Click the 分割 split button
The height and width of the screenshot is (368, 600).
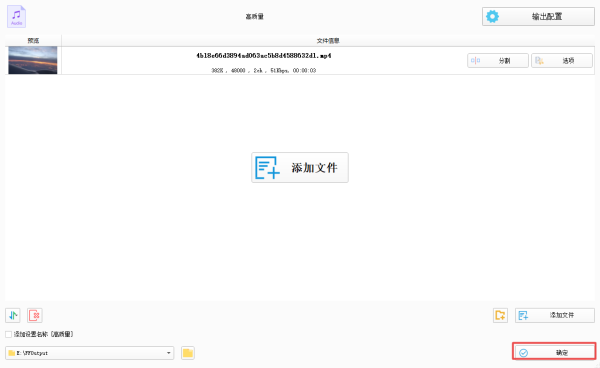tap(497, 60)
